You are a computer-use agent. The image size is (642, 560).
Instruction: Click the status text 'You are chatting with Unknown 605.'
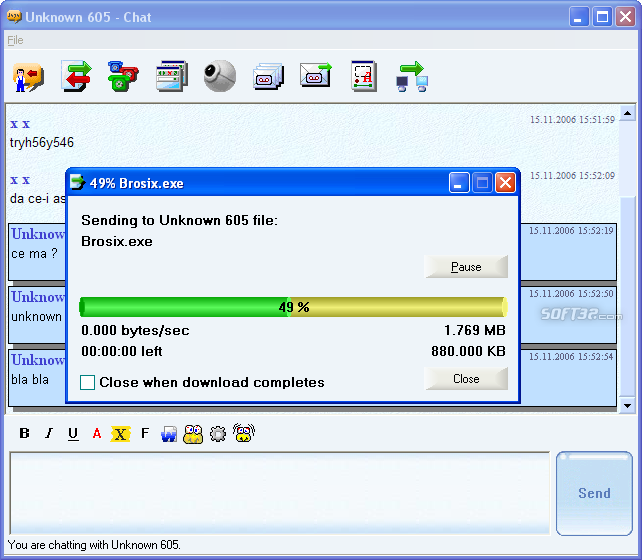click(94, 545)
